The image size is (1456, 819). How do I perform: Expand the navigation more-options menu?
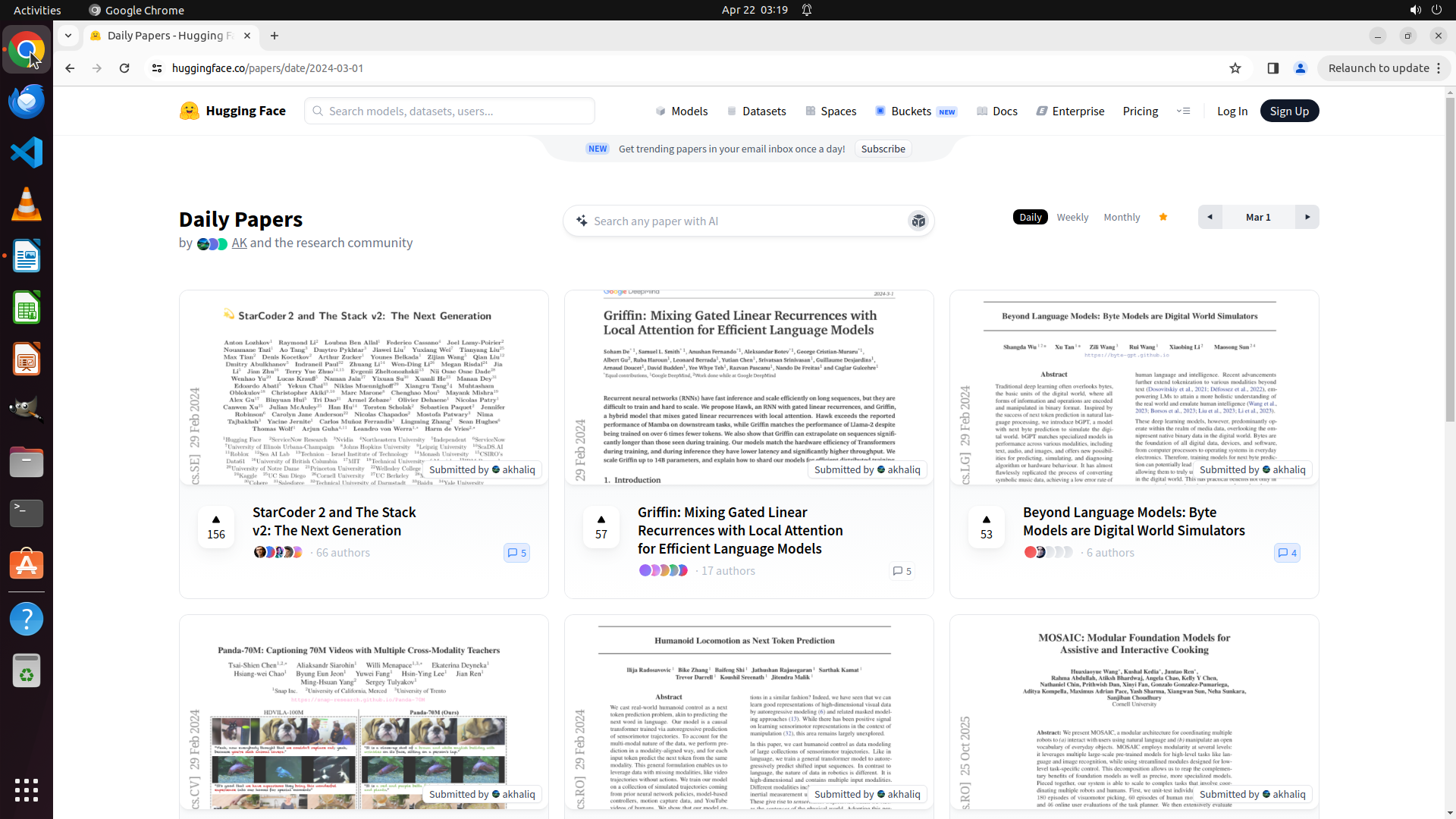(1183, 111)
